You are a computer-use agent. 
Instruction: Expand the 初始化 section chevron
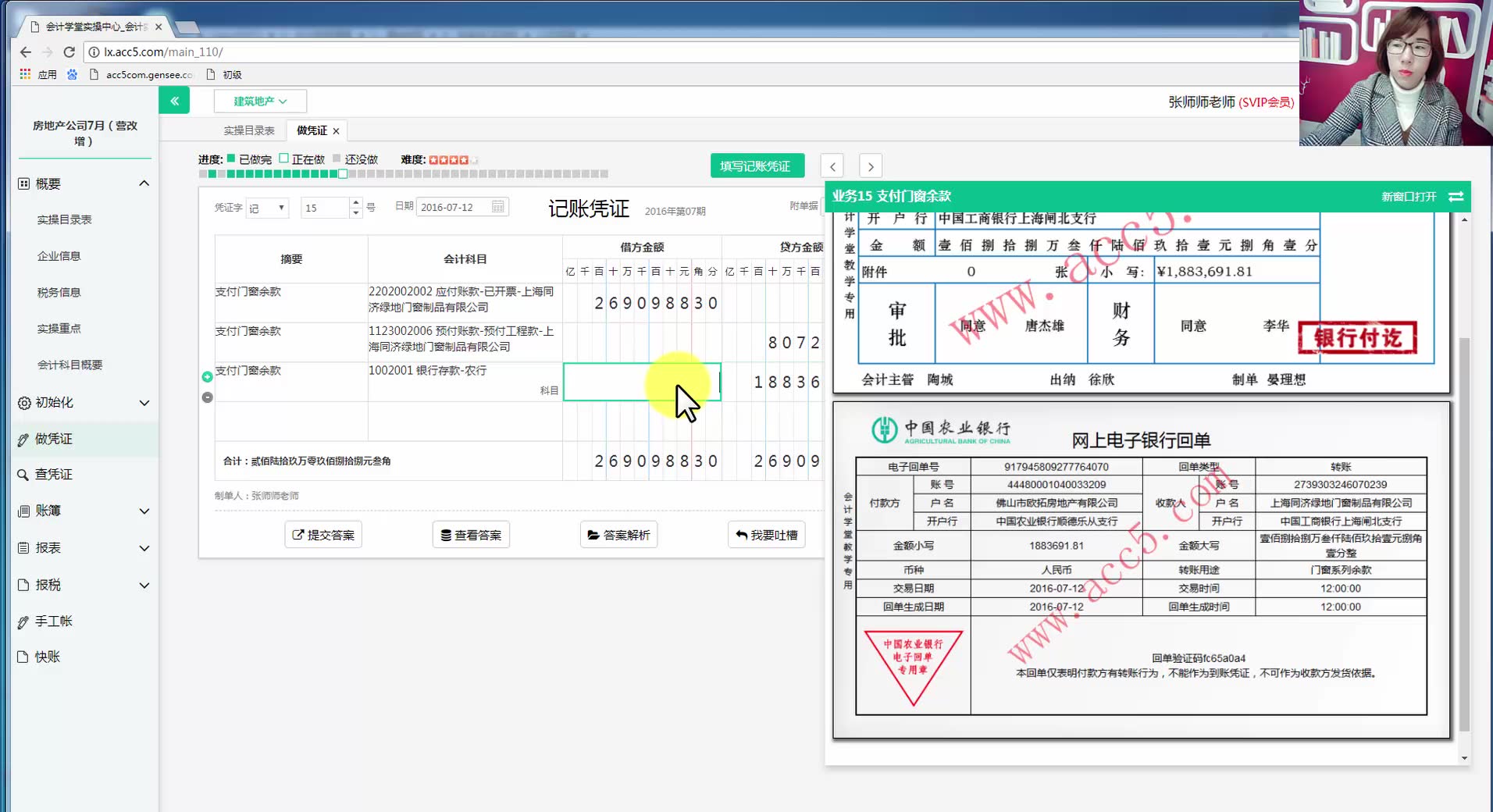(144, 403)
